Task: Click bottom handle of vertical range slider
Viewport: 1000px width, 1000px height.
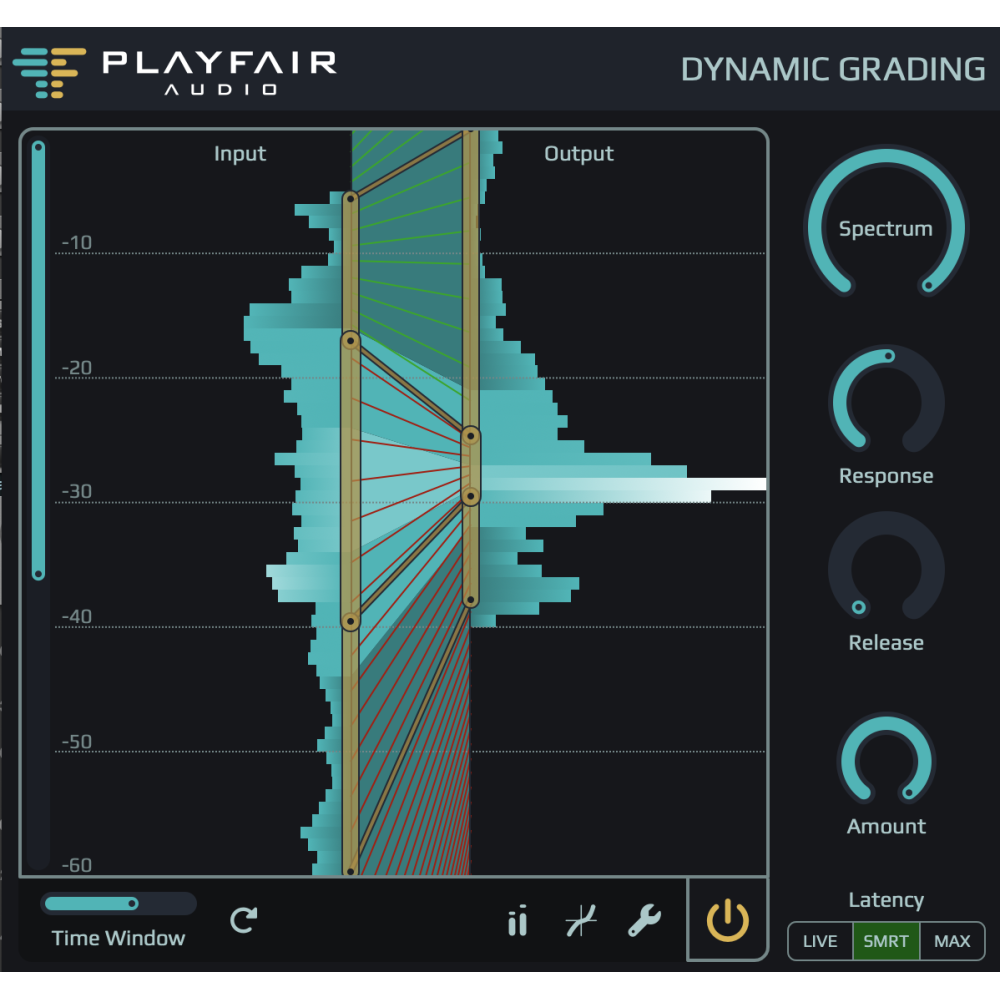Action: tap(38, 575)
